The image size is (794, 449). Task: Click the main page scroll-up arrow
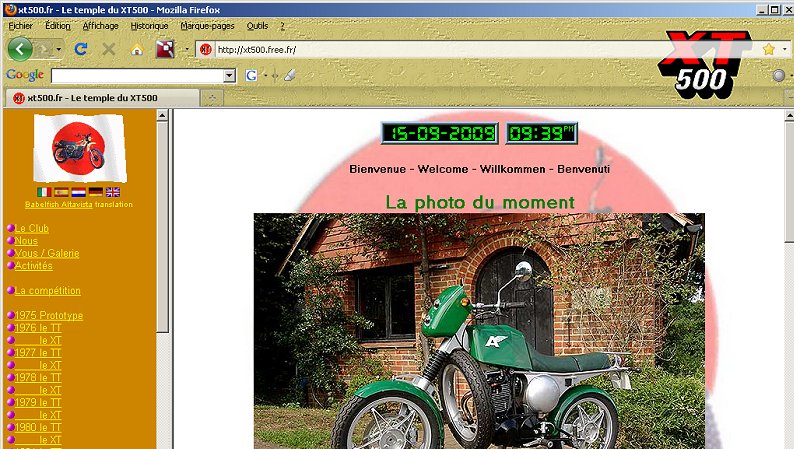pos(789,116)
